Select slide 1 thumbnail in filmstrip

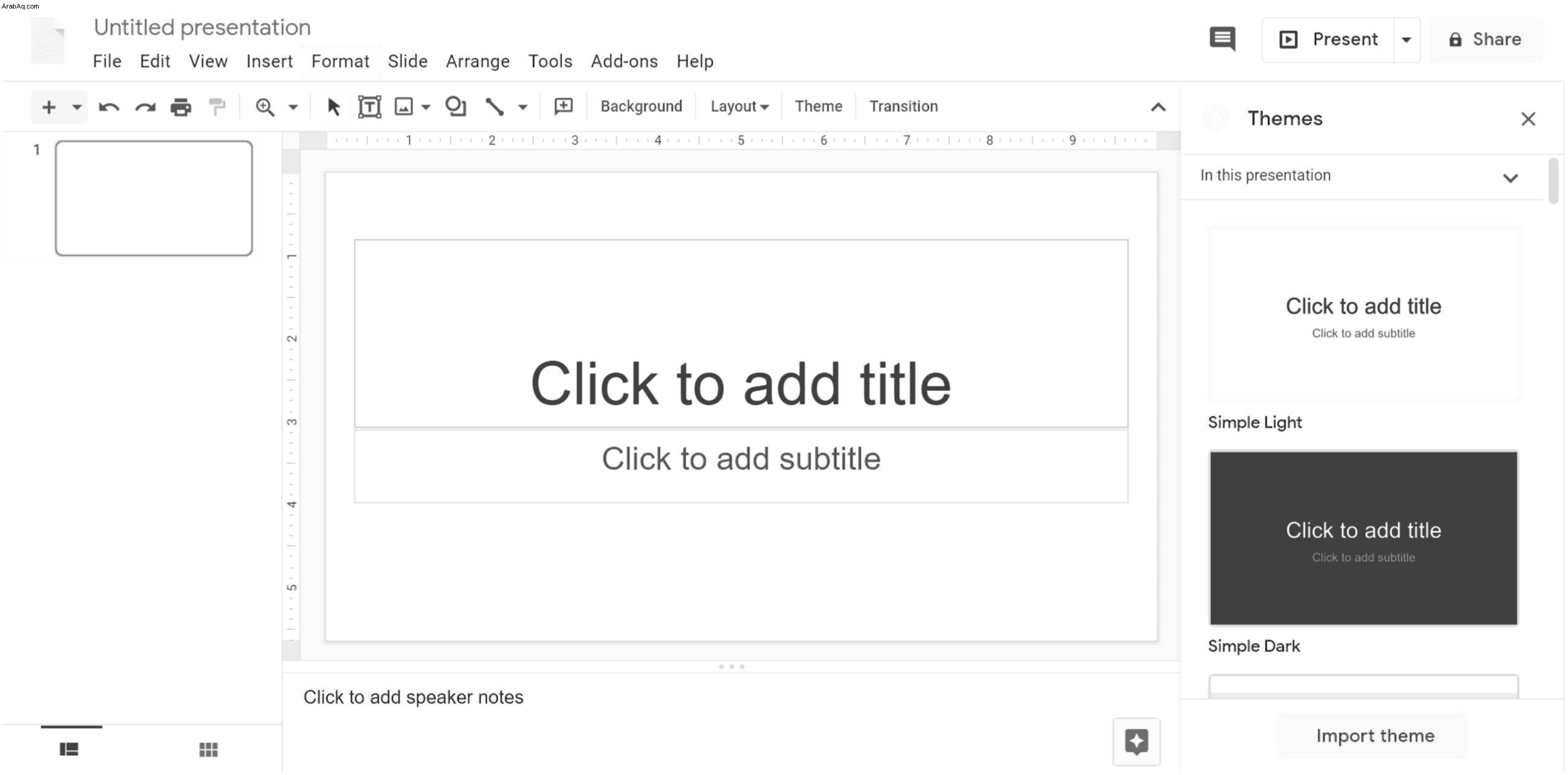(154, 198)
